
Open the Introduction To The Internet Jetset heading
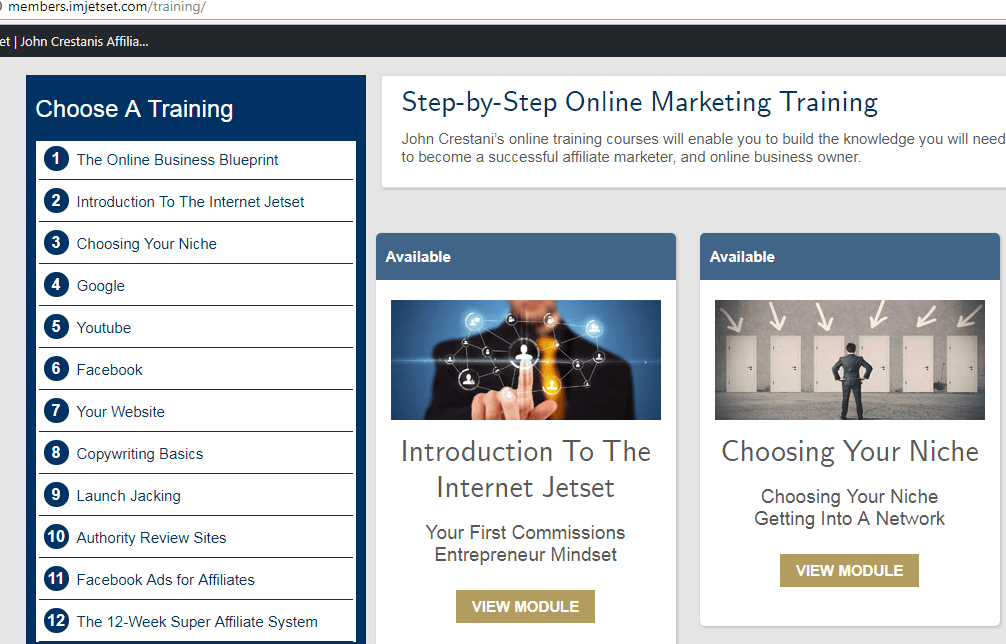(x=525, y=470)
